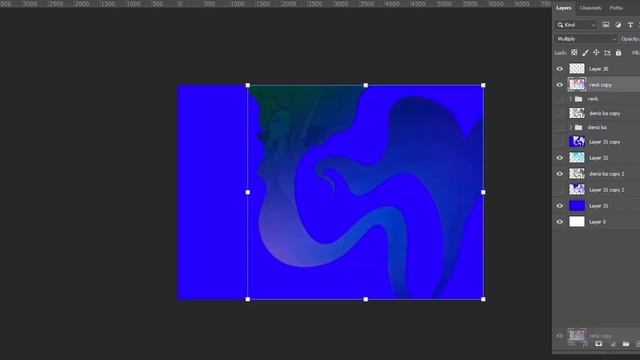Click the prevent artboard auto-nesting lock icon
The height and width of the screenshot is (360, 640).
coord(607,53)
